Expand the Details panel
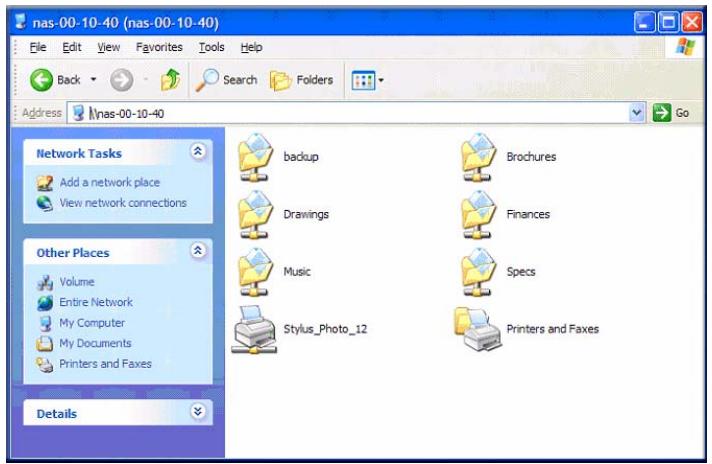 click(198, 411)
